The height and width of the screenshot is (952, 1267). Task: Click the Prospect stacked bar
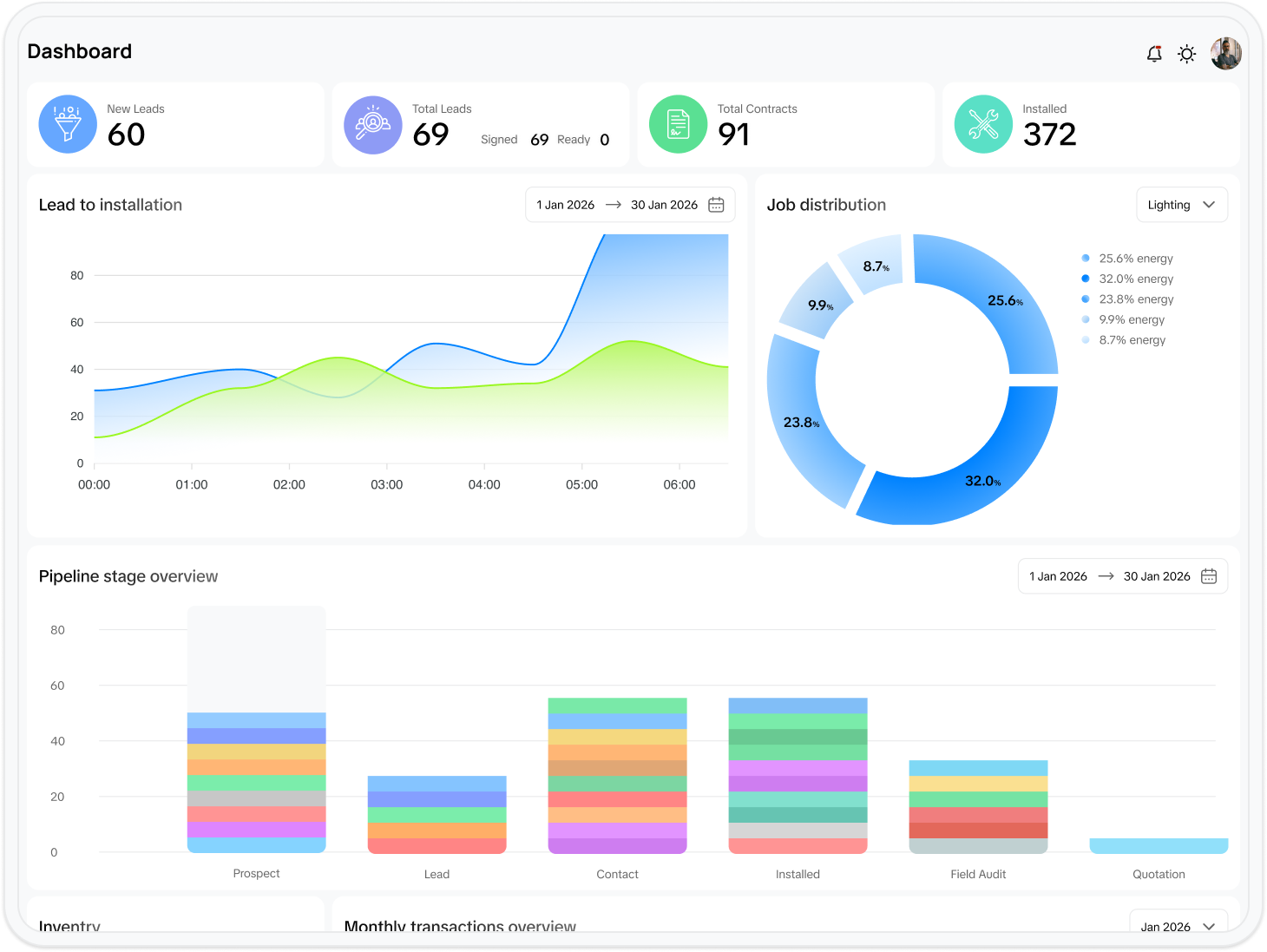coord(257,781)
